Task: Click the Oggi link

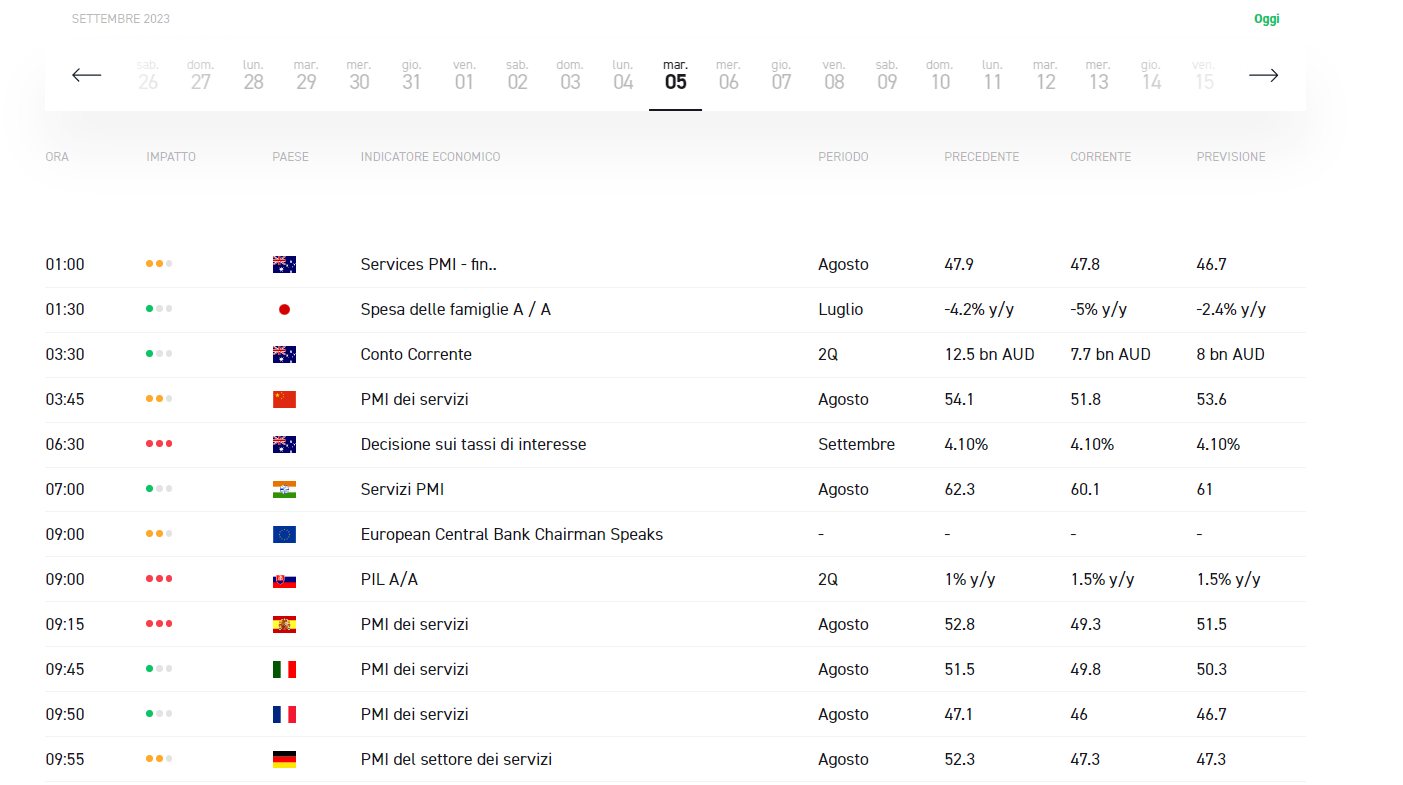Action: point(1266,18)
